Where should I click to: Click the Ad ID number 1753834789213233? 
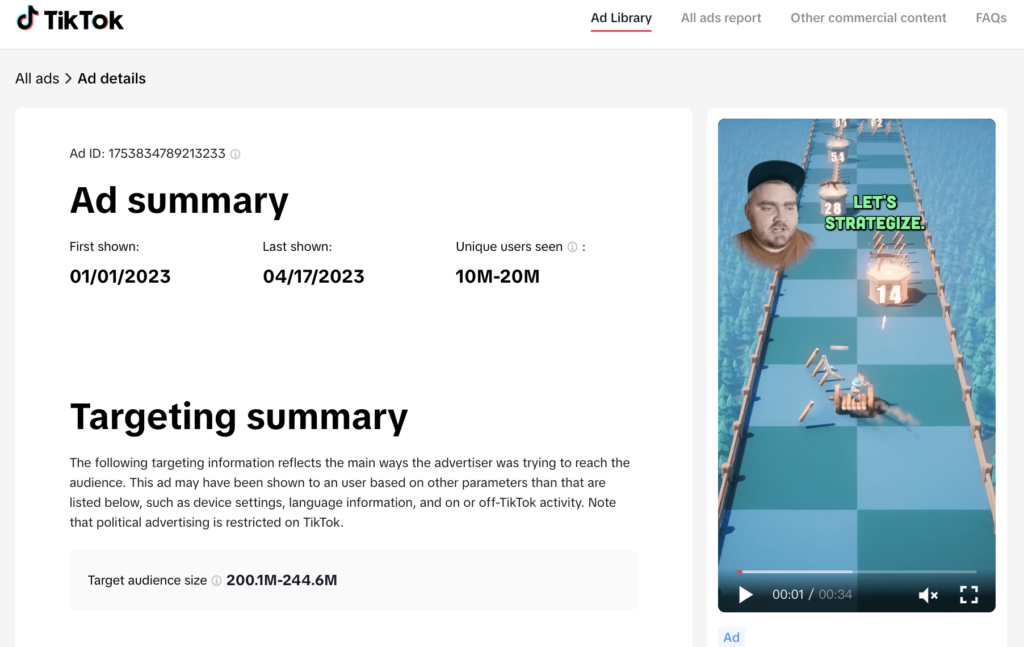pos(167,153)
